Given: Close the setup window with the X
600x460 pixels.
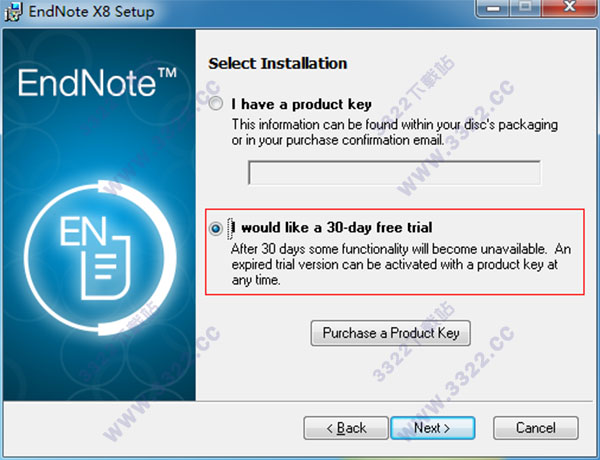Looking at the screenshot, I should coord(569,8).
